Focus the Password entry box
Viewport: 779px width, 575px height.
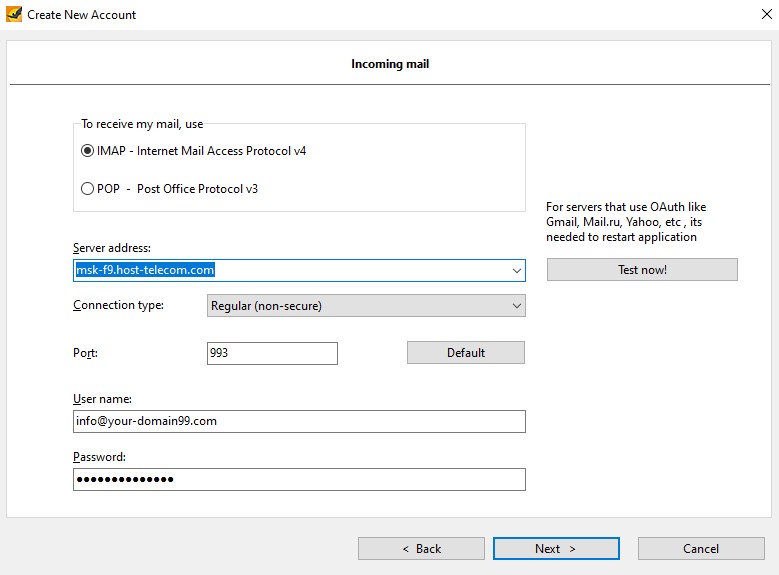point(299,480)
